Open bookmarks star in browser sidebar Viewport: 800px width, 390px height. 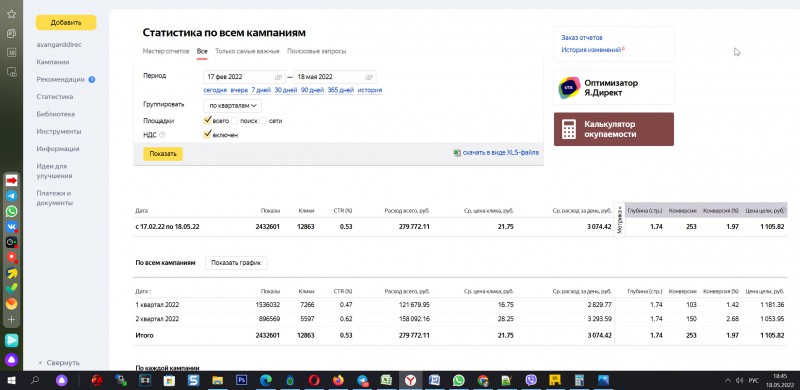click(x=11, y=14)
